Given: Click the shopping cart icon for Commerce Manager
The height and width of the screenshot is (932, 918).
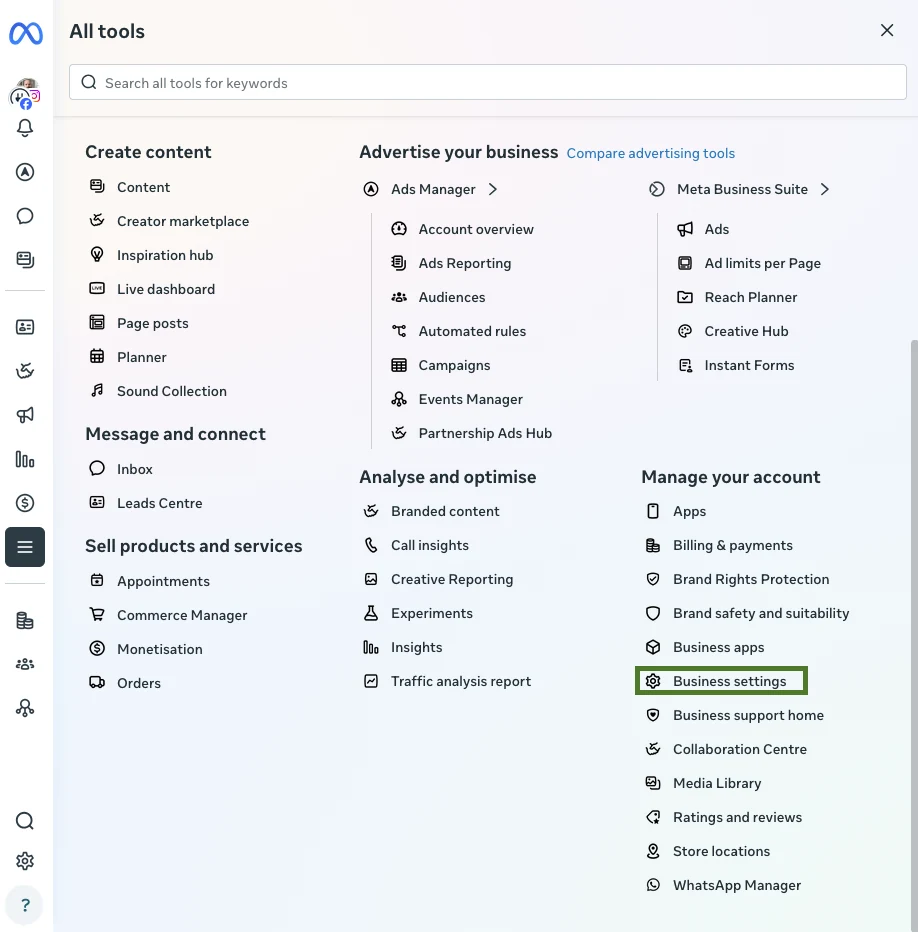Looking at the screenshot, I should (97, 614).
